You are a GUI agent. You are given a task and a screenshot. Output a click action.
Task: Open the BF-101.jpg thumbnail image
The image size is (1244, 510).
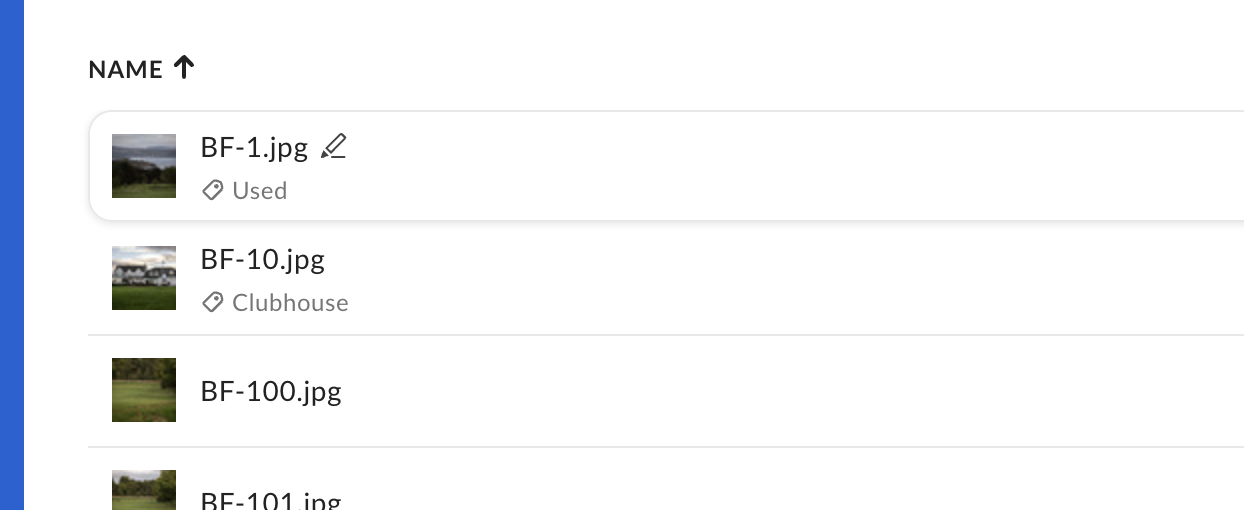(144, 490)
